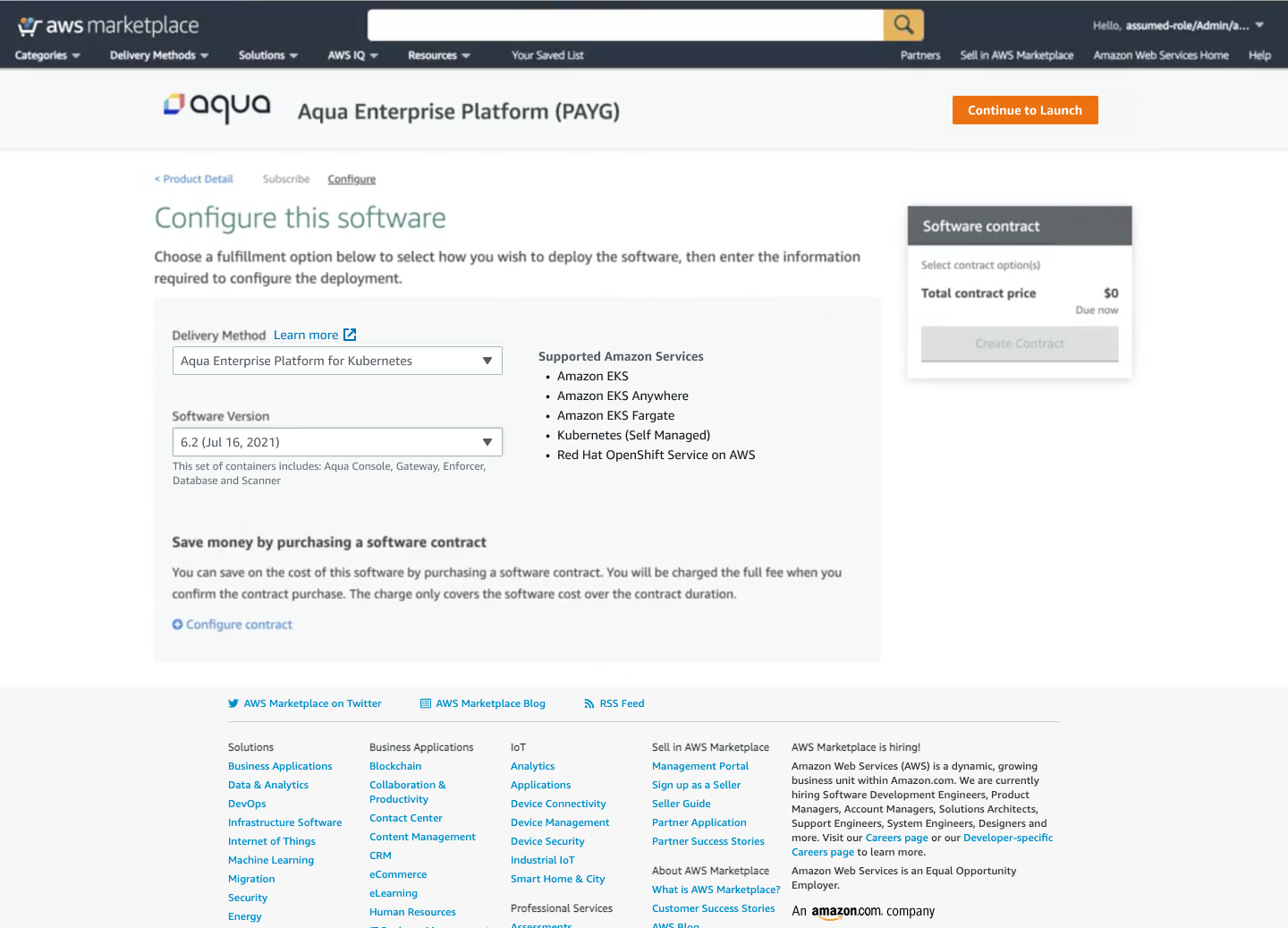Go to Partners page
Viewport: 1288px width, 928px height.
tap(920, 55)
